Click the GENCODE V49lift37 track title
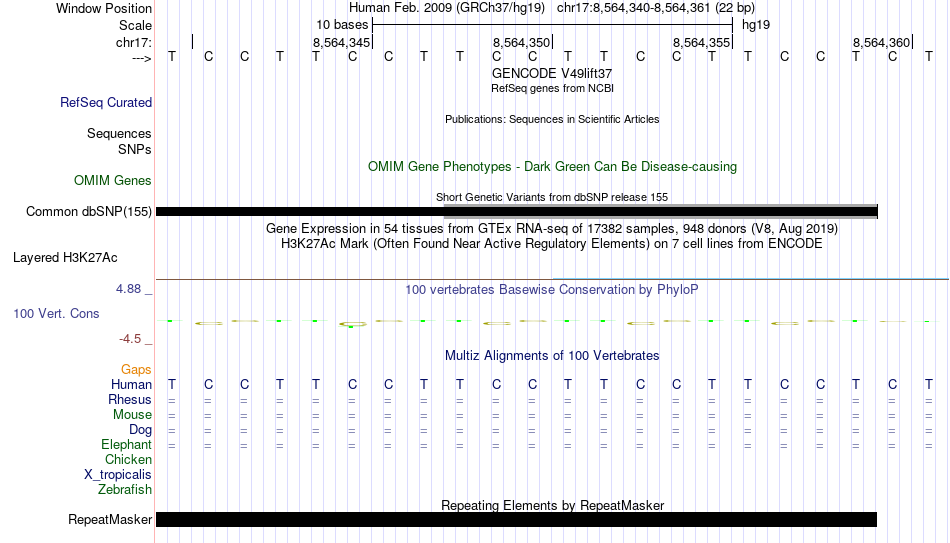The image size is (950, 543). pos(552,73)
